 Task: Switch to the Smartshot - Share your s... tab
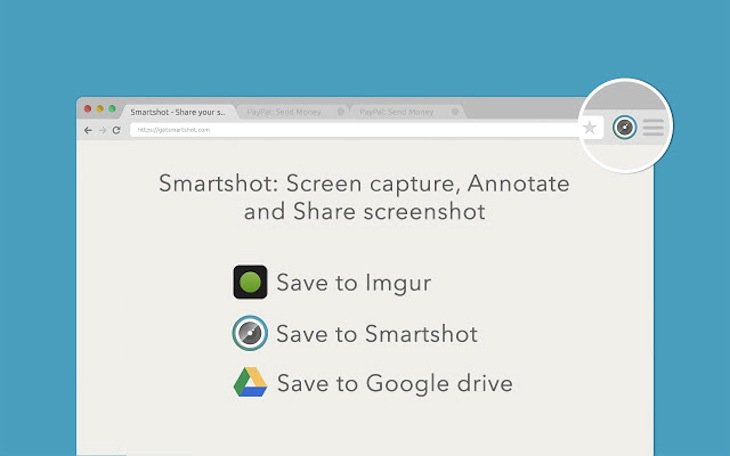pos(178,112)
